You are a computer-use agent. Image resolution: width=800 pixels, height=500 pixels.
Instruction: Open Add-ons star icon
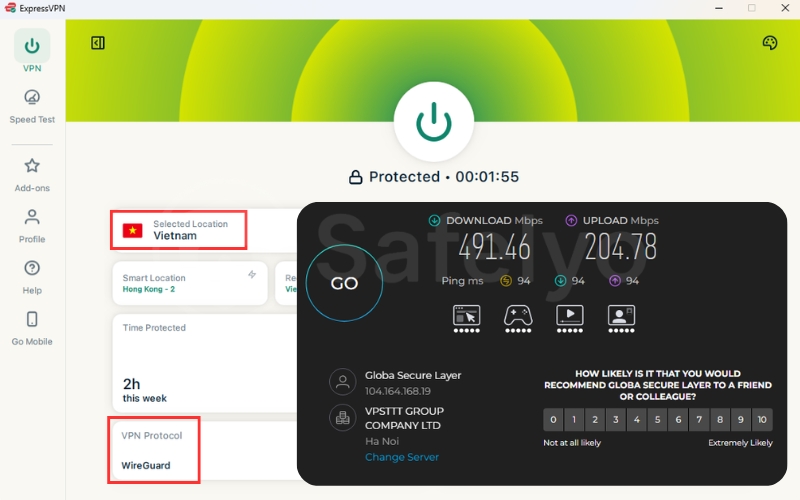coord(32,166)
